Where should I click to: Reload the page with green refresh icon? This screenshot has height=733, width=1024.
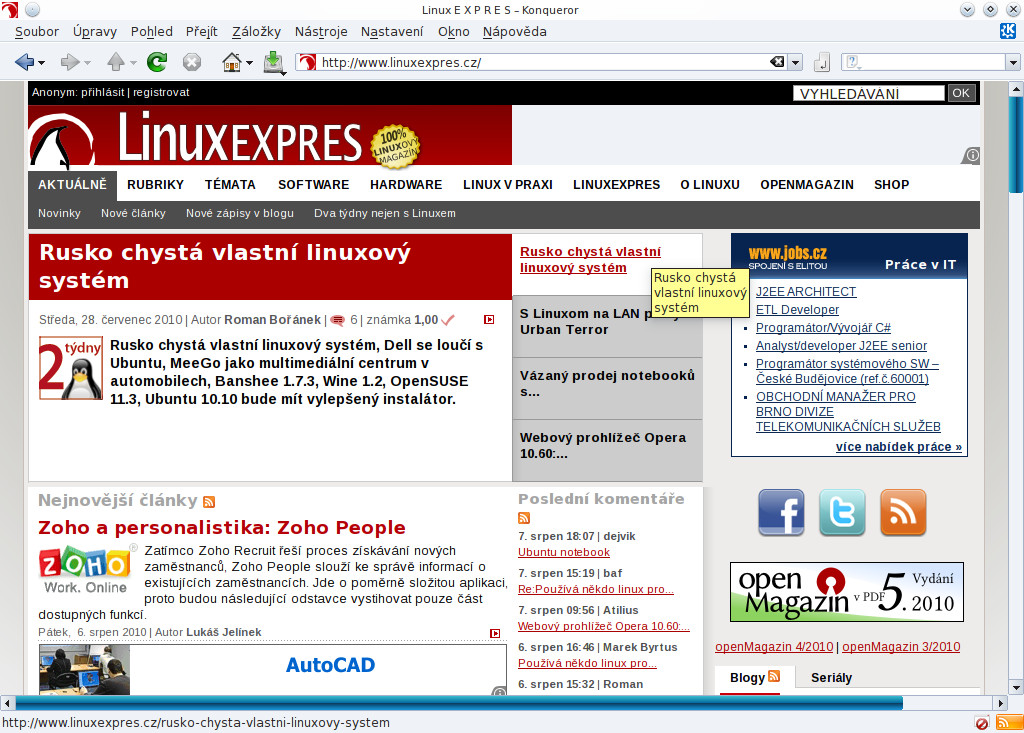coord(157,62)
